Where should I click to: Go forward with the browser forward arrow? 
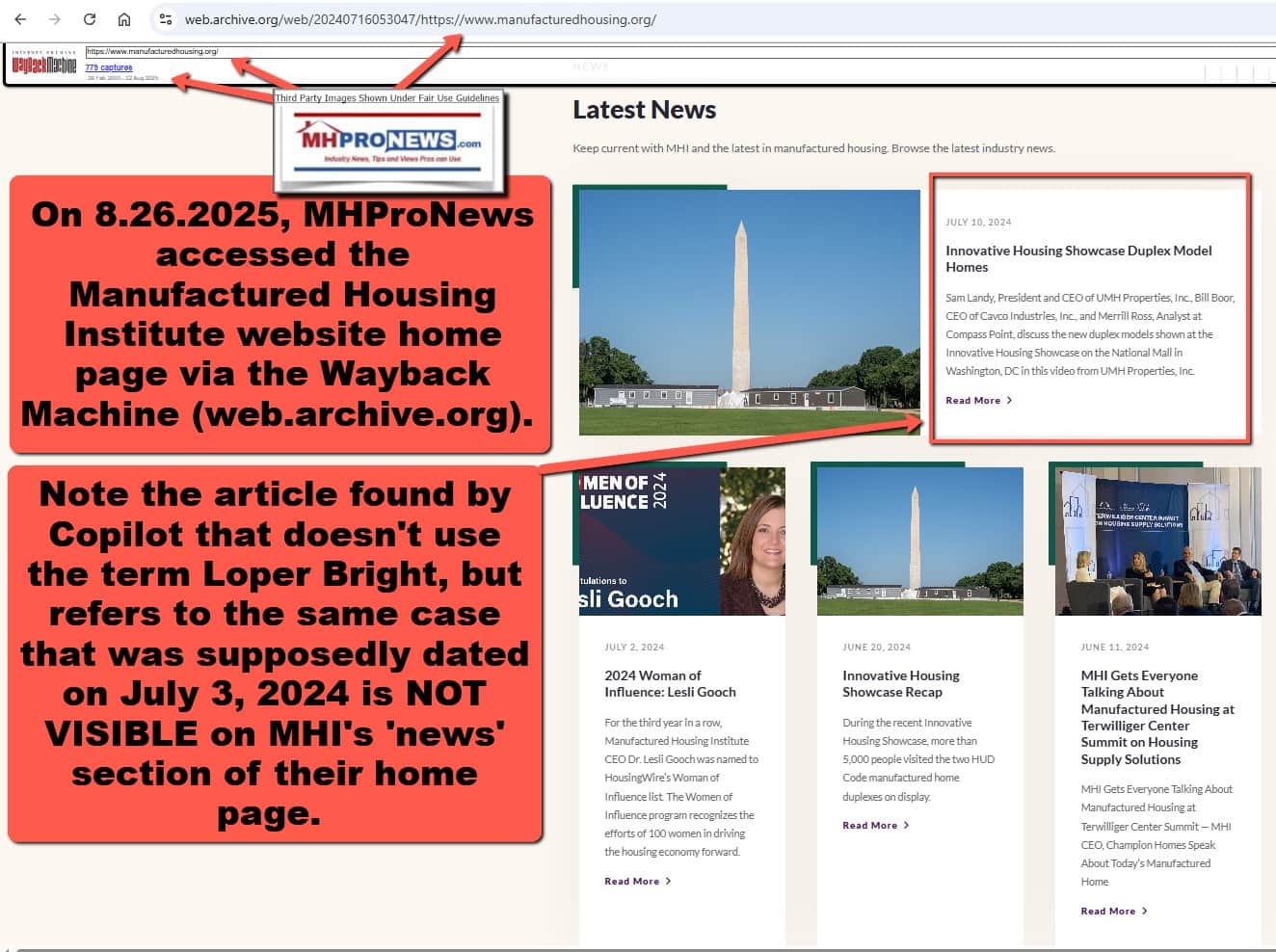pos(55,19)
